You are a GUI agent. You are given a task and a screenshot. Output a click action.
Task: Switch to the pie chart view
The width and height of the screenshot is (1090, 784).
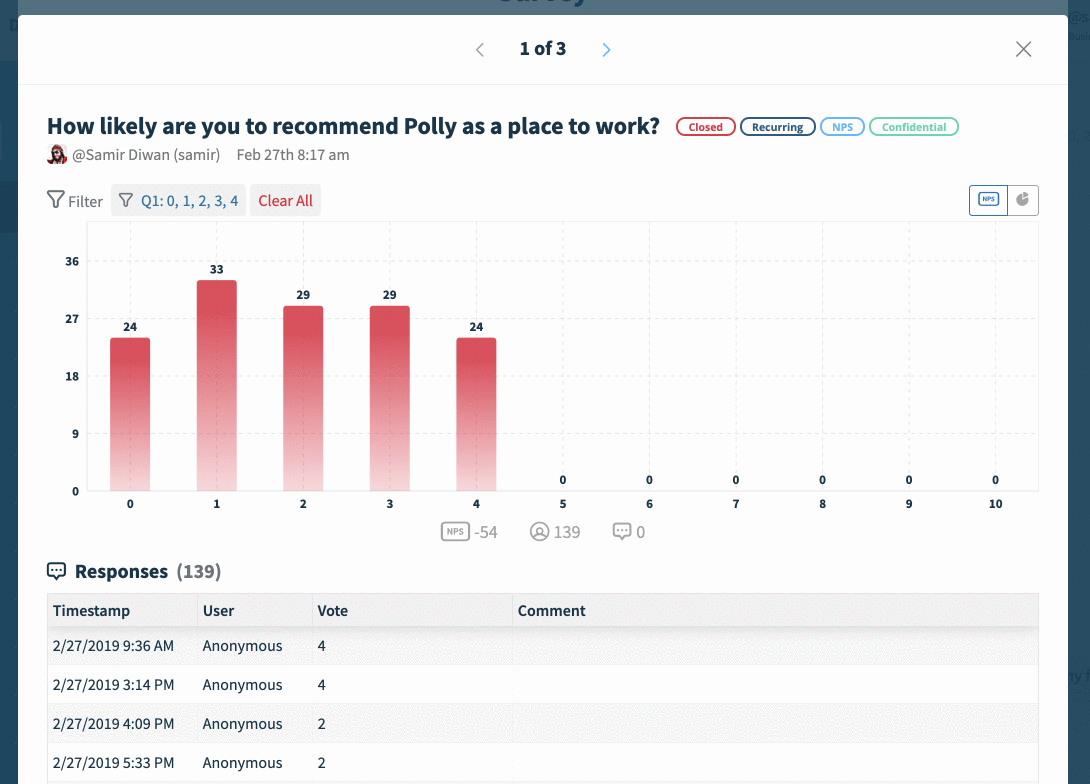point(1023,200)
